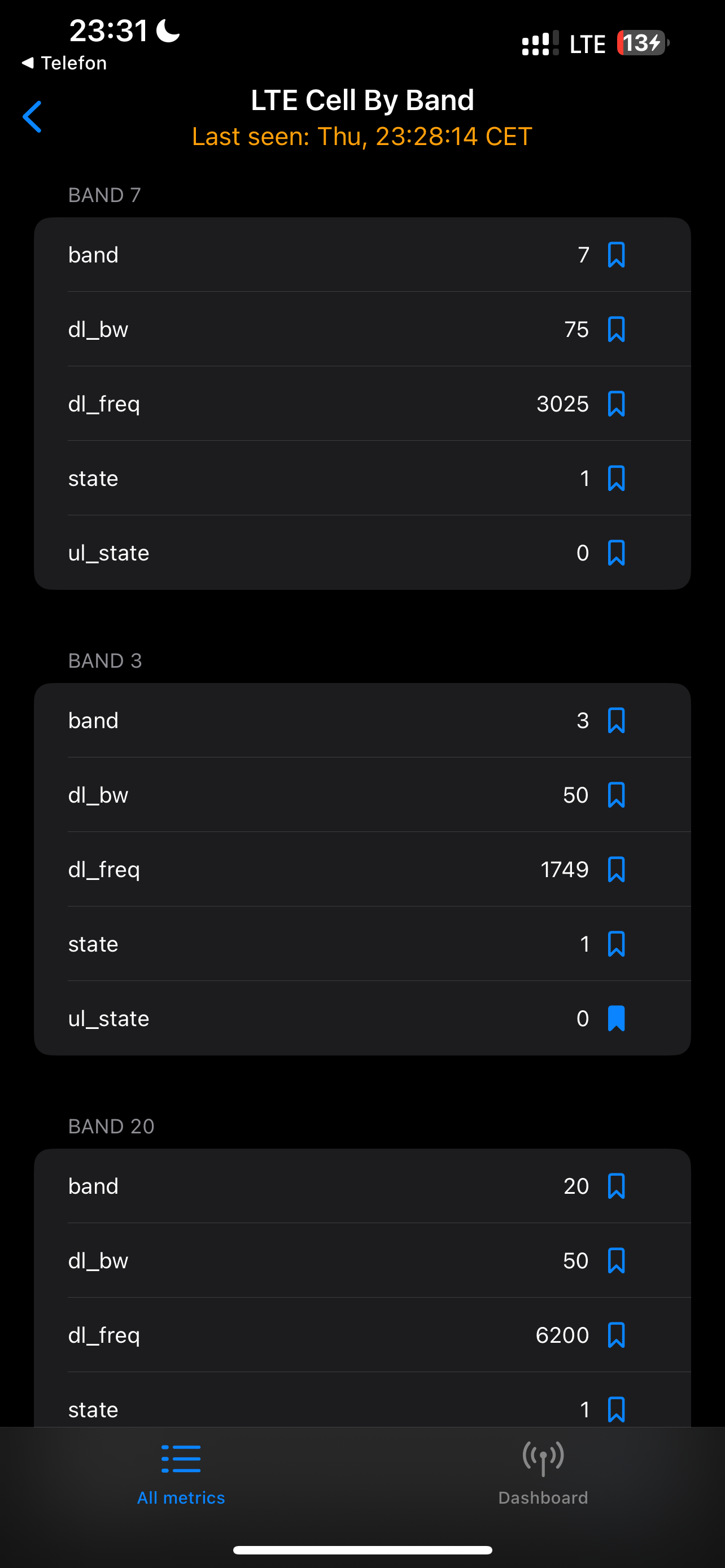Bookmark Band 3 dl_freq 1749
Screen dimensions: 725x1568
click(616, 870)
